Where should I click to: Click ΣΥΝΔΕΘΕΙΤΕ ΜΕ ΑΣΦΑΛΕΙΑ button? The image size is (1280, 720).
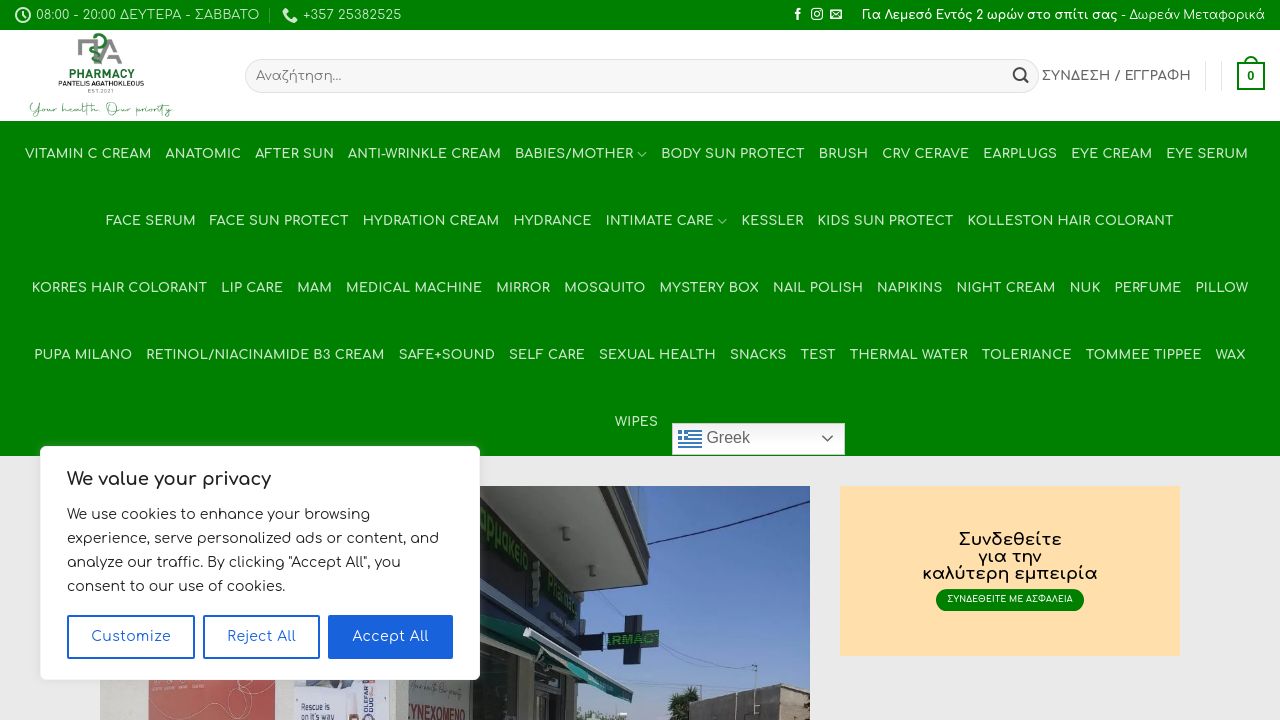coord(1010,600)
